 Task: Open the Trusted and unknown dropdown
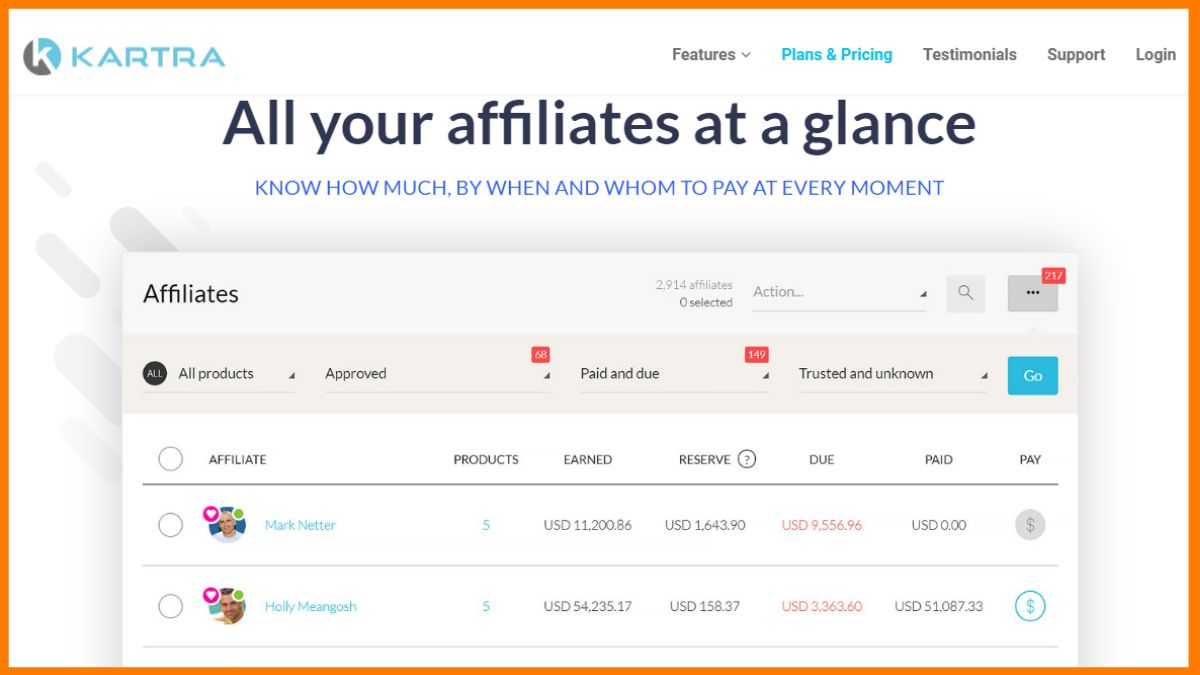893,374
